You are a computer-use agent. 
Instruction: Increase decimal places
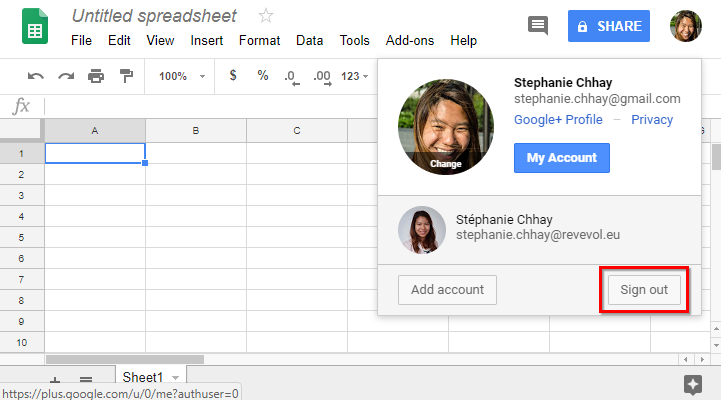tap(322, 77)
